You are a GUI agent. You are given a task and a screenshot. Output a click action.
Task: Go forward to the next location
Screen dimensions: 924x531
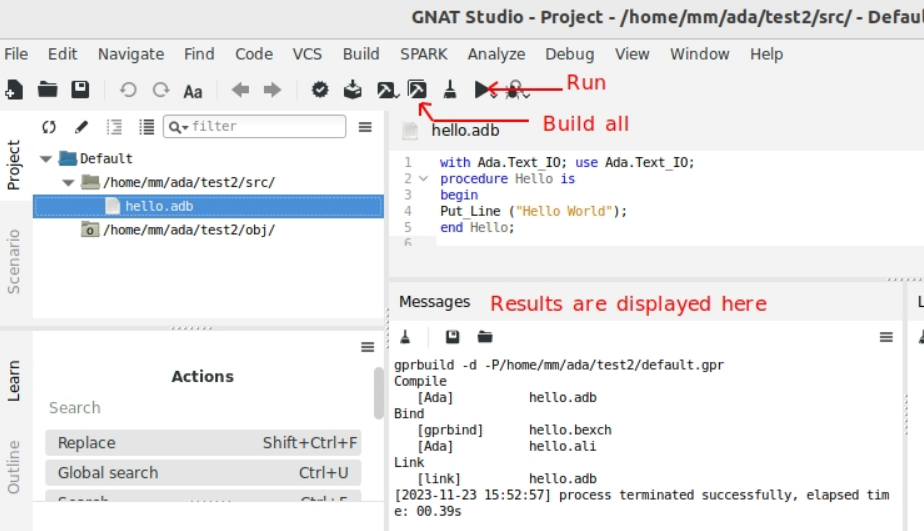pos(272,90)
